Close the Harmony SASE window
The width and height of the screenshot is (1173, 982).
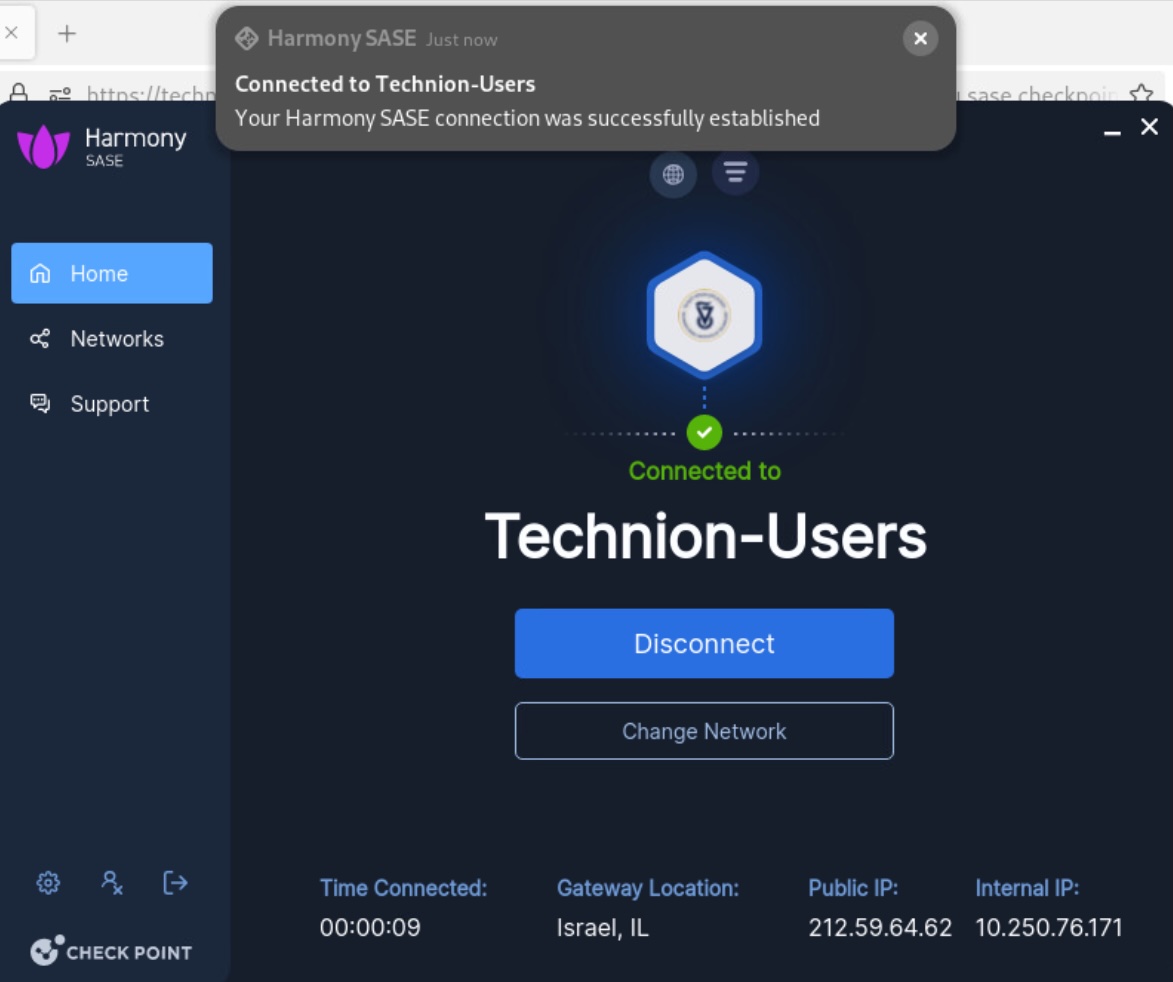click(1150, 126)
